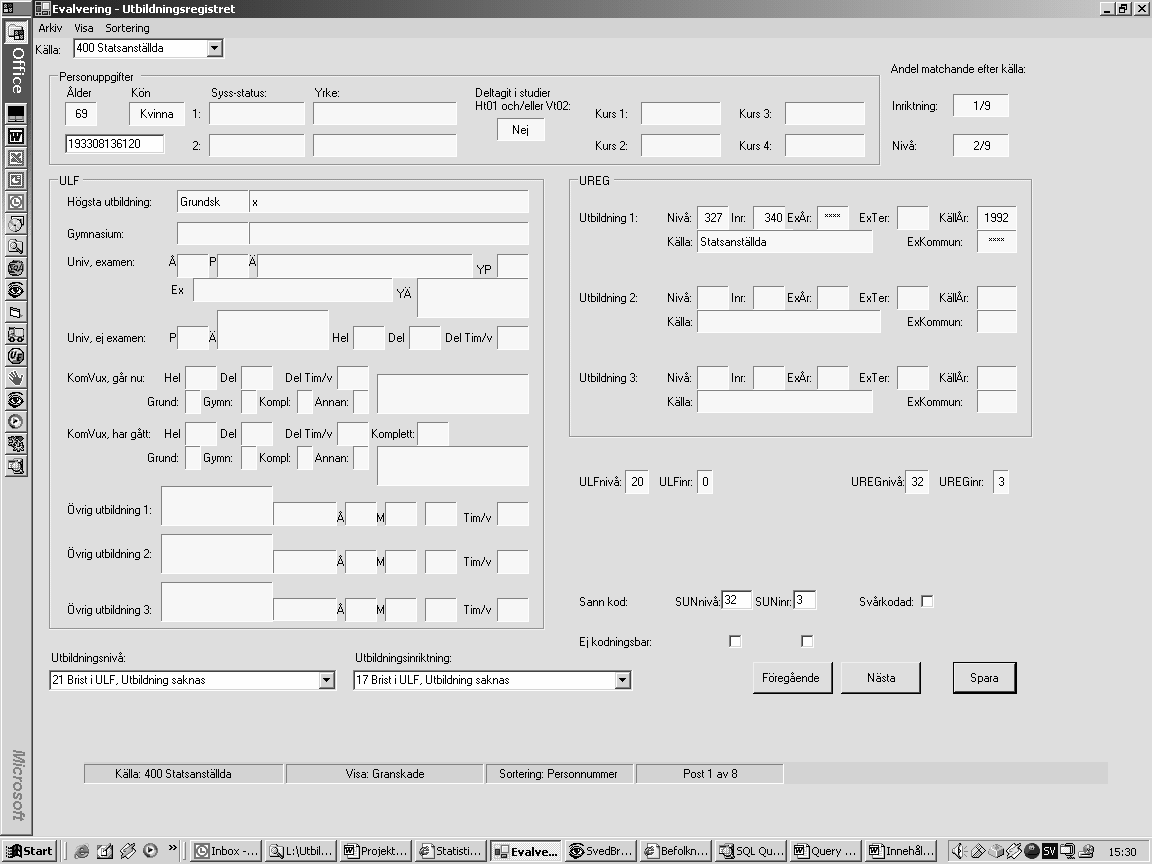The height and width of the screenshot is (864, 1152).
Task: Click into the SUNnivå field
Action: [x=736, y=600]
